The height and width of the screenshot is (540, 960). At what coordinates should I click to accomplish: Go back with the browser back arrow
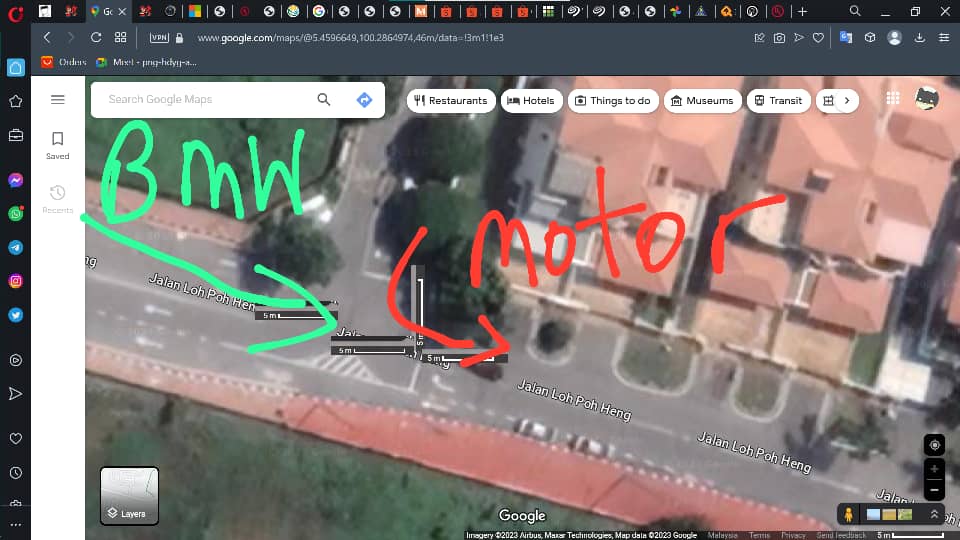click(47, 37)
